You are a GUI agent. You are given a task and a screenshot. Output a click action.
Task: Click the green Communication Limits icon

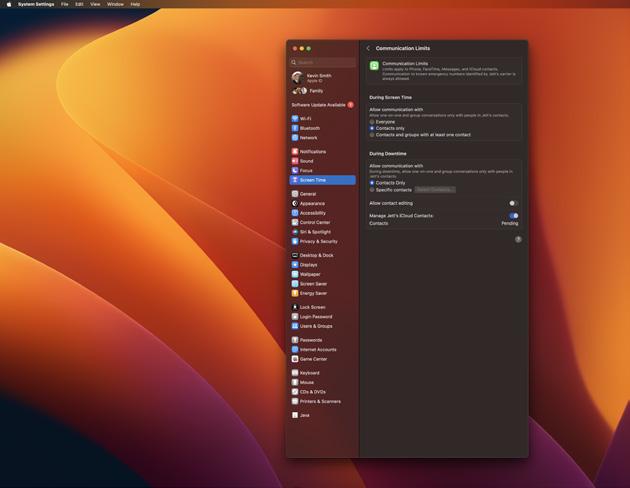pyautogui.click(x=374, y=66)
